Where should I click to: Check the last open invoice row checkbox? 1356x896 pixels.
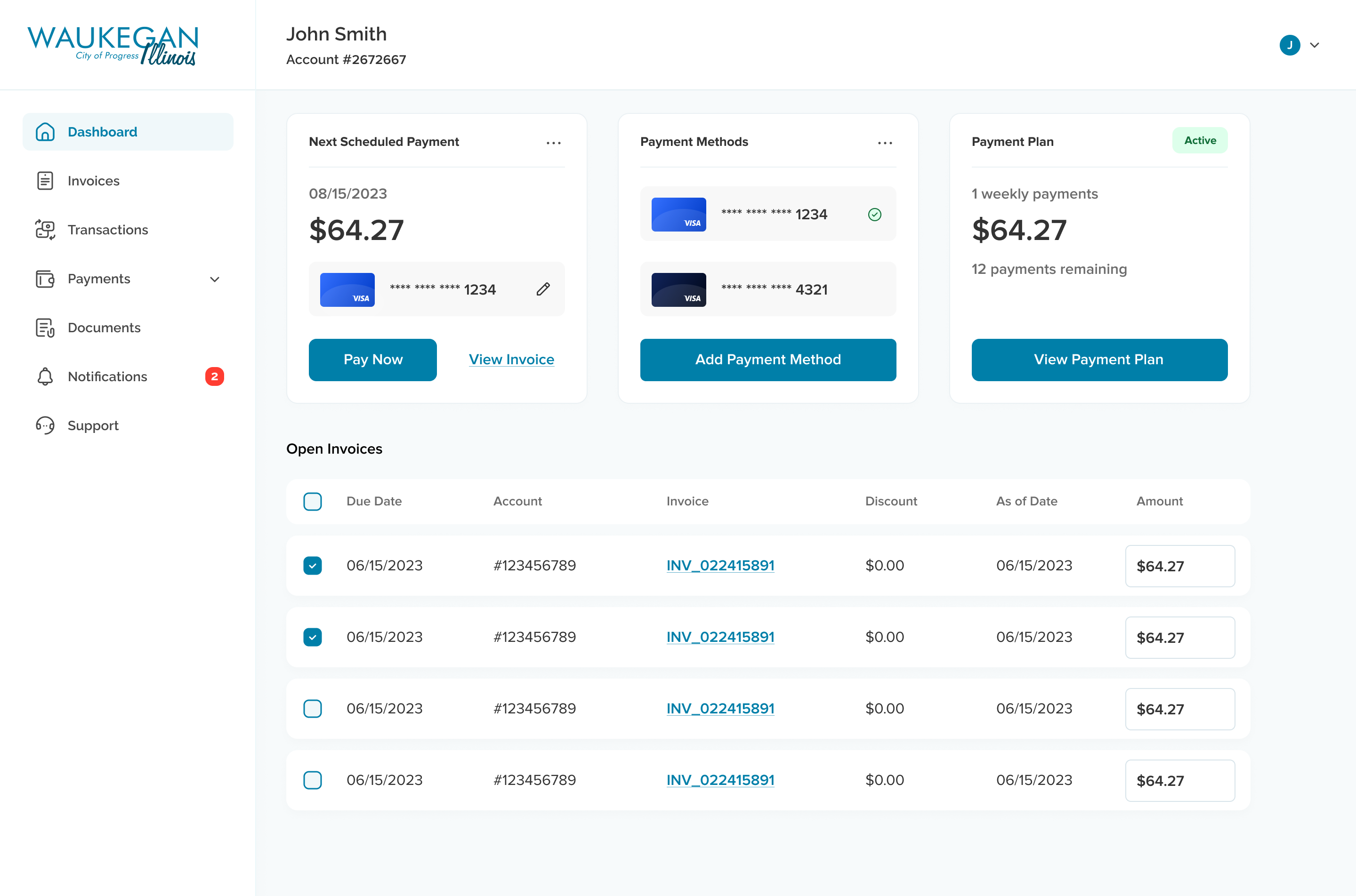click(x=312, y=780)
